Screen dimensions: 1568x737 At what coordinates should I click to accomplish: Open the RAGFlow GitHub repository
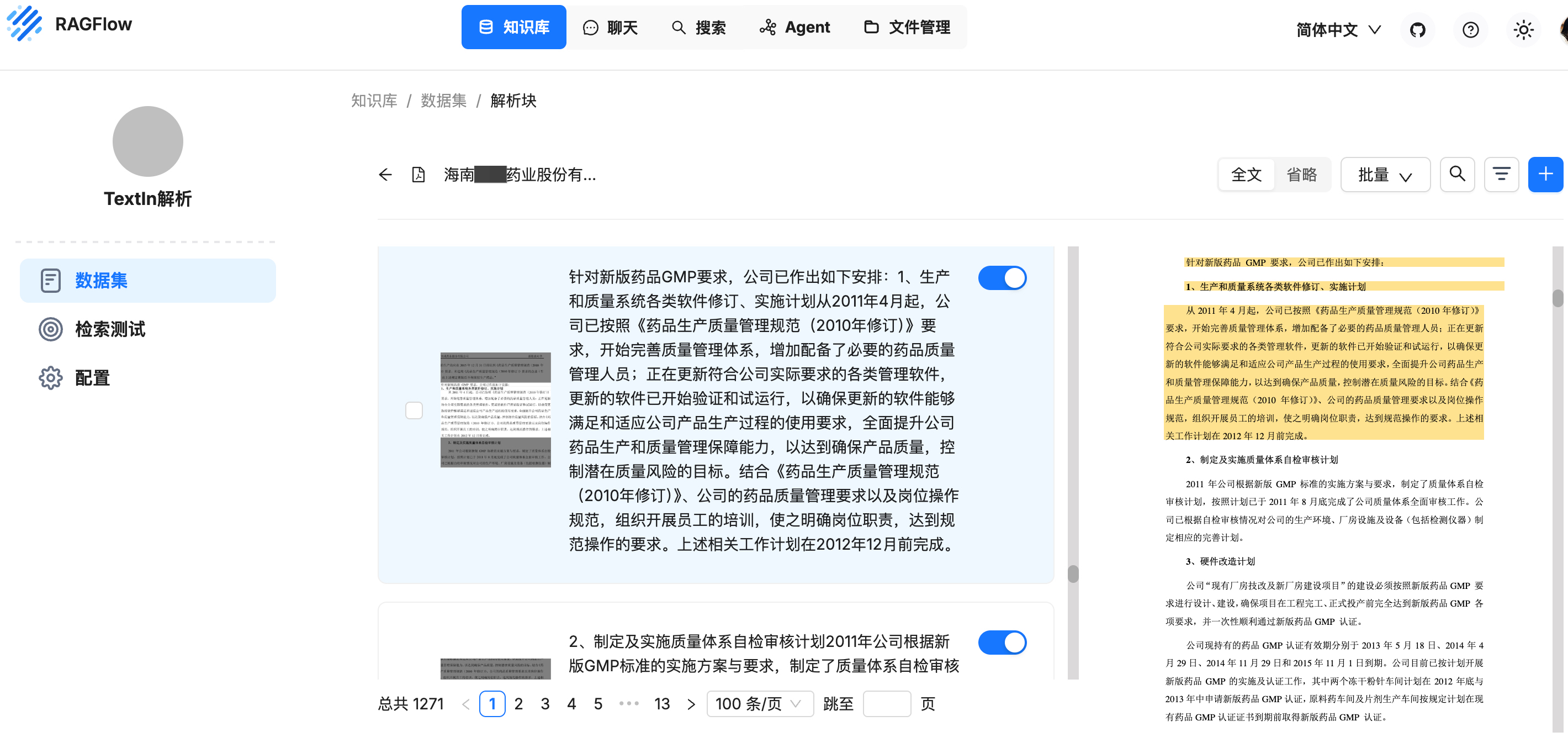click(1418, 29)
